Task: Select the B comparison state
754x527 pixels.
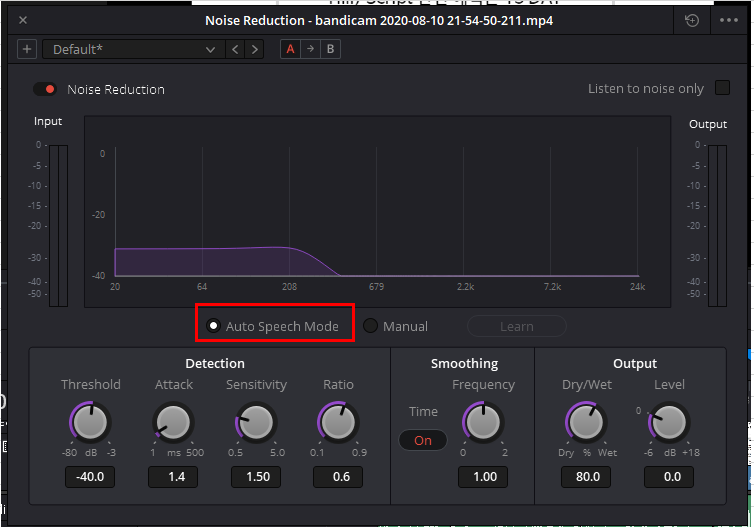Action: point(330,49)
